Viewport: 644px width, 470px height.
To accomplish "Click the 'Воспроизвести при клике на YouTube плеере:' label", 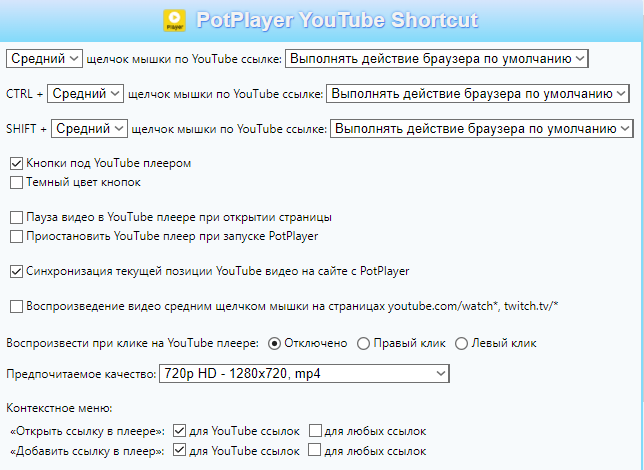I will point(133,343).
